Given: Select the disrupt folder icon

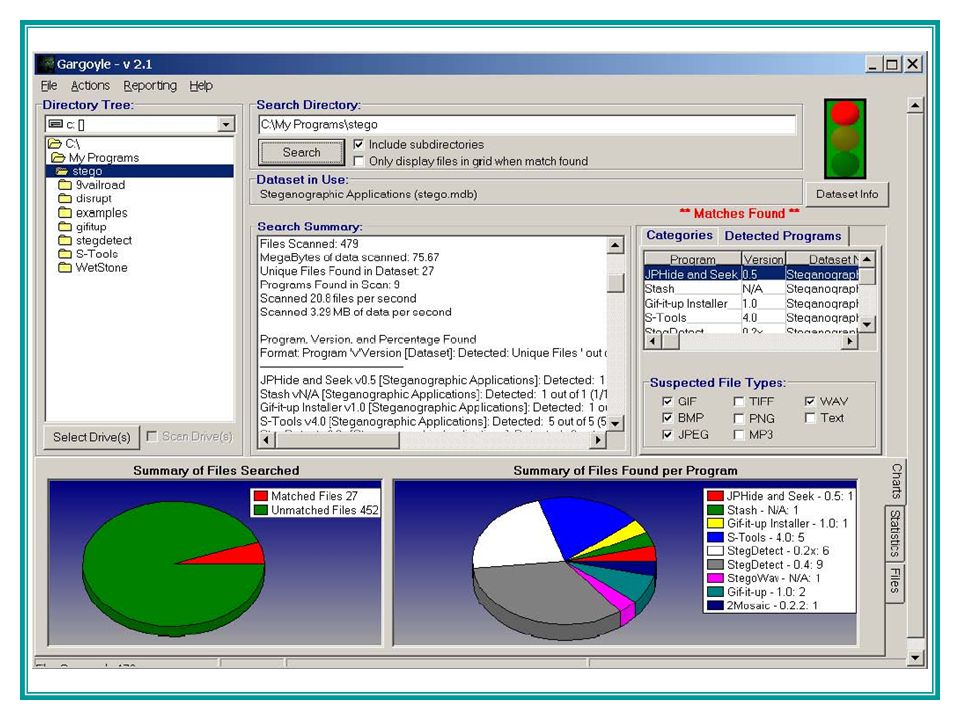Looking at the screenshot, I should tap(65, 198).
